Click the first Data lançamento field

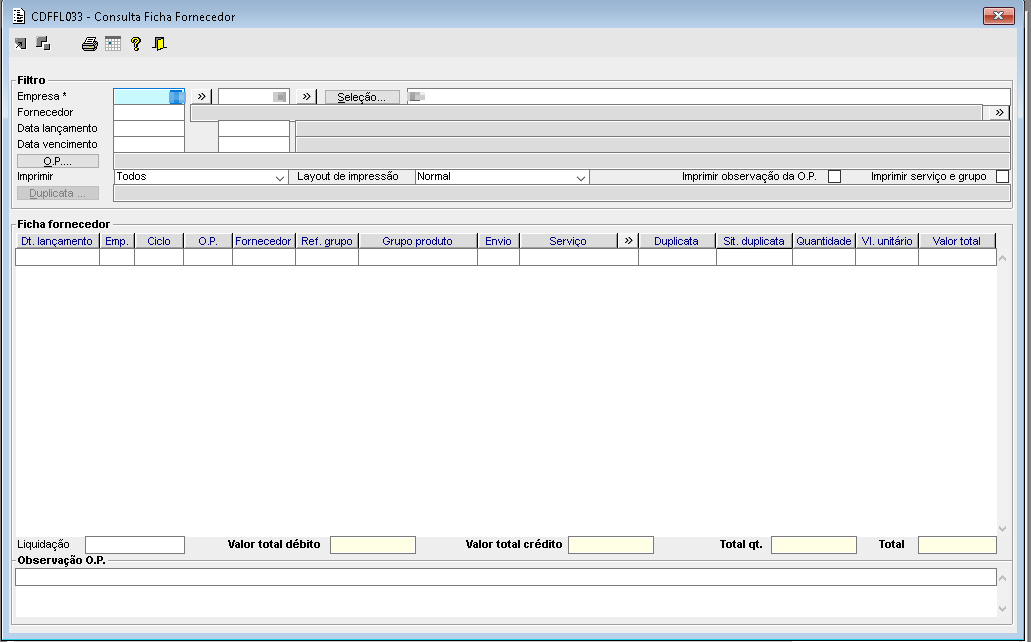(149, 128)
